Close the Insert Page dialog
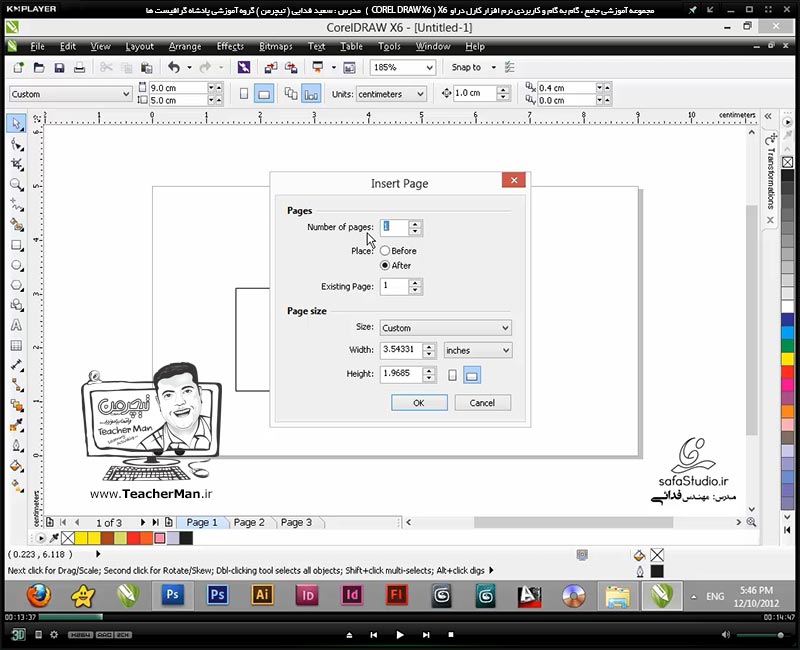The height and width of the screenshot is (650, 800). [x=514, y=180]
